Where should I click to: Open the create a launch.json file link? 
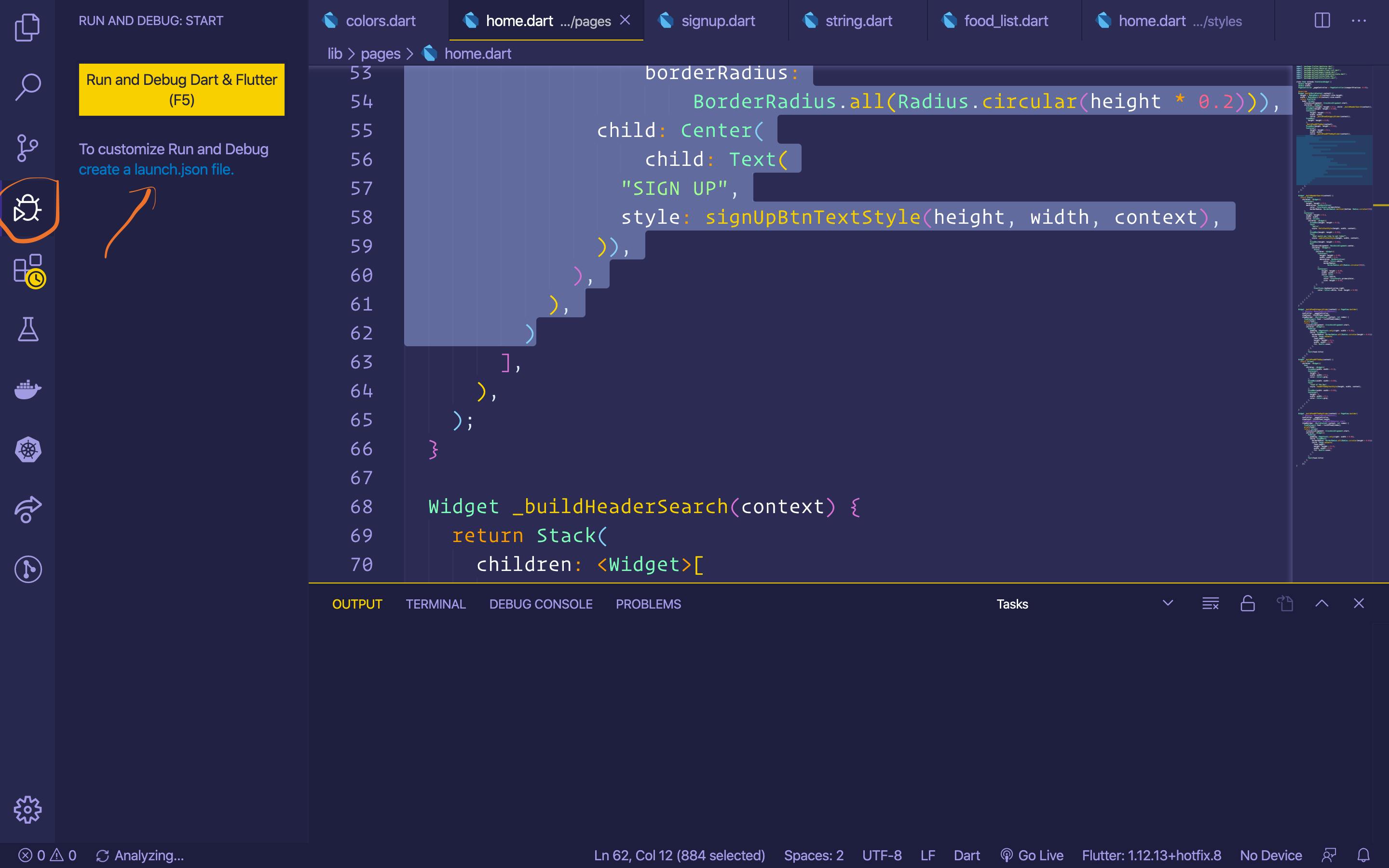(x=156, y=168)
